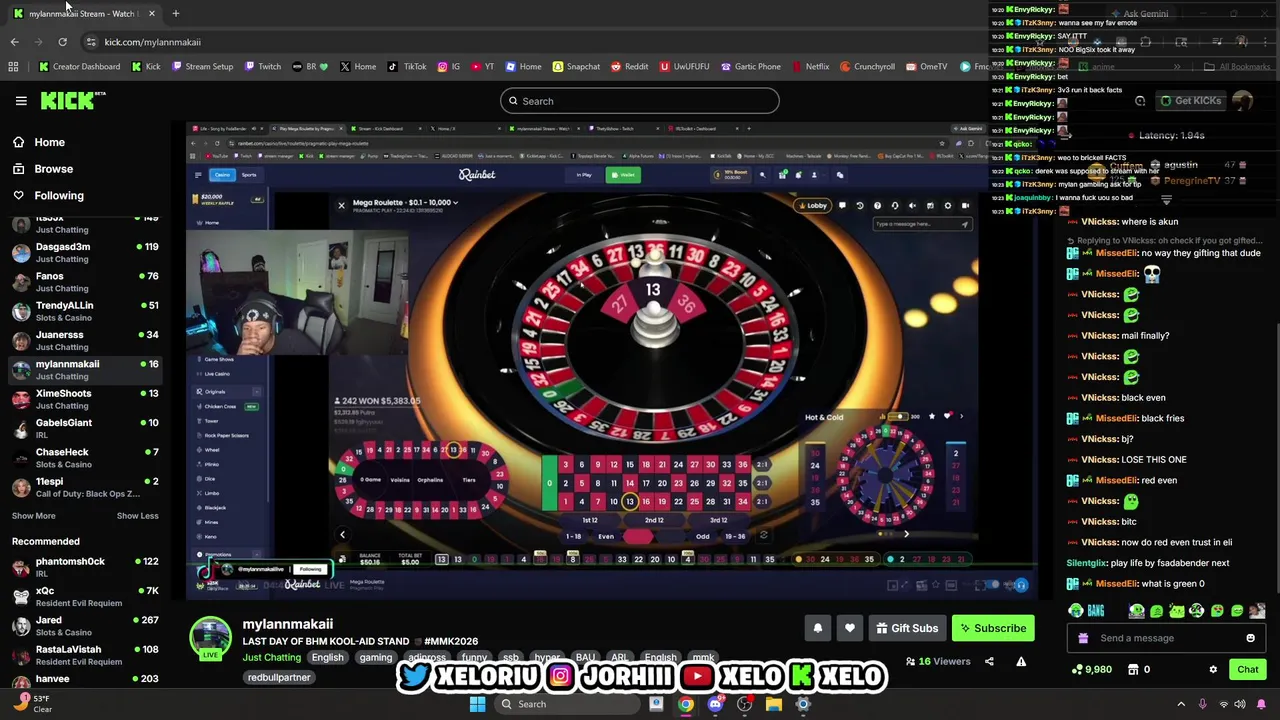Click the taskbar volume icon
Screen dimensions: 1280x720
click(x=1241, y=704)
